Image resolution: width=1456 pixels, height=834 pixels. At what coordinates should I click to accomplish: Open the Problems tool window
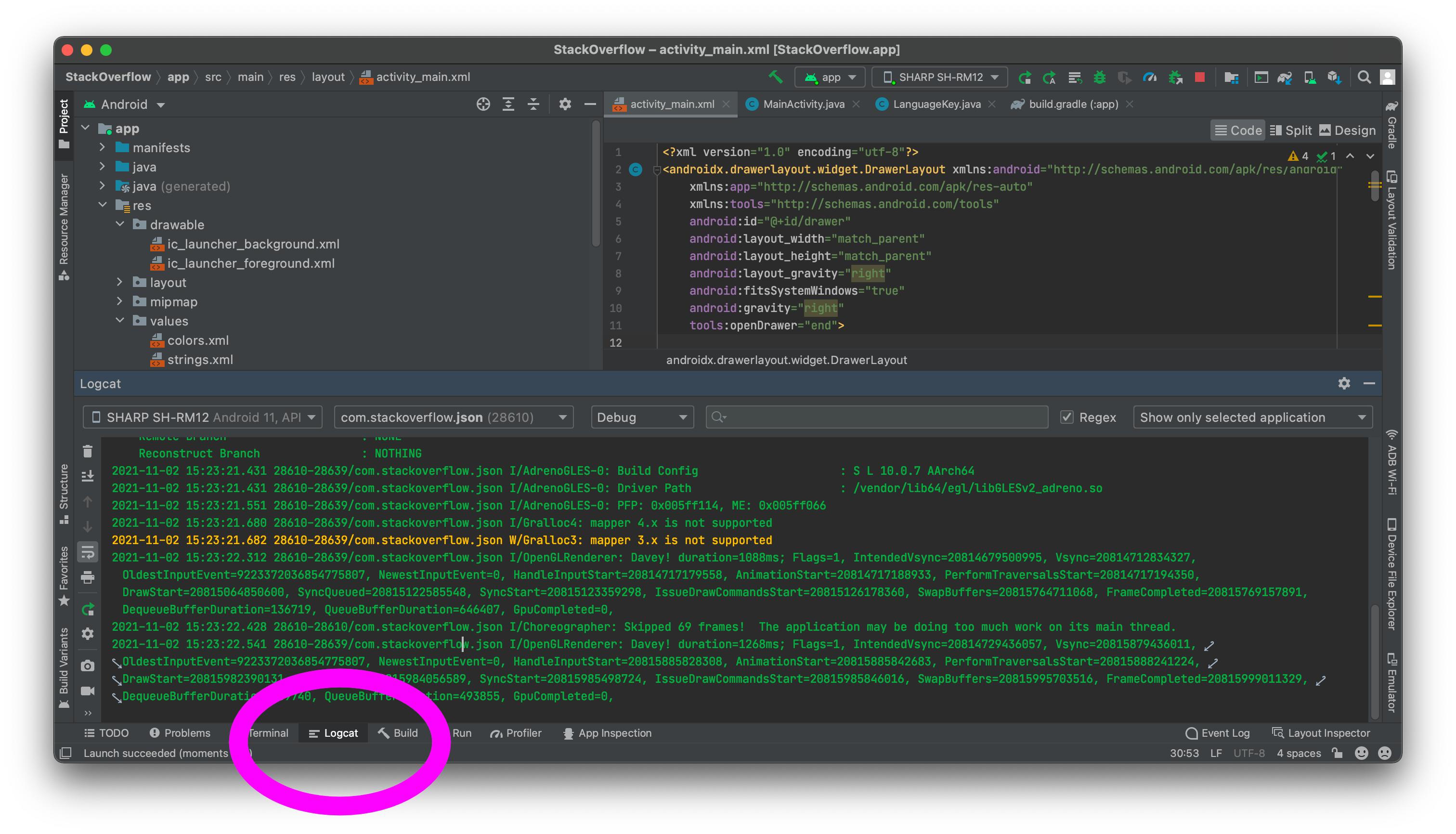tap(181, 733)
